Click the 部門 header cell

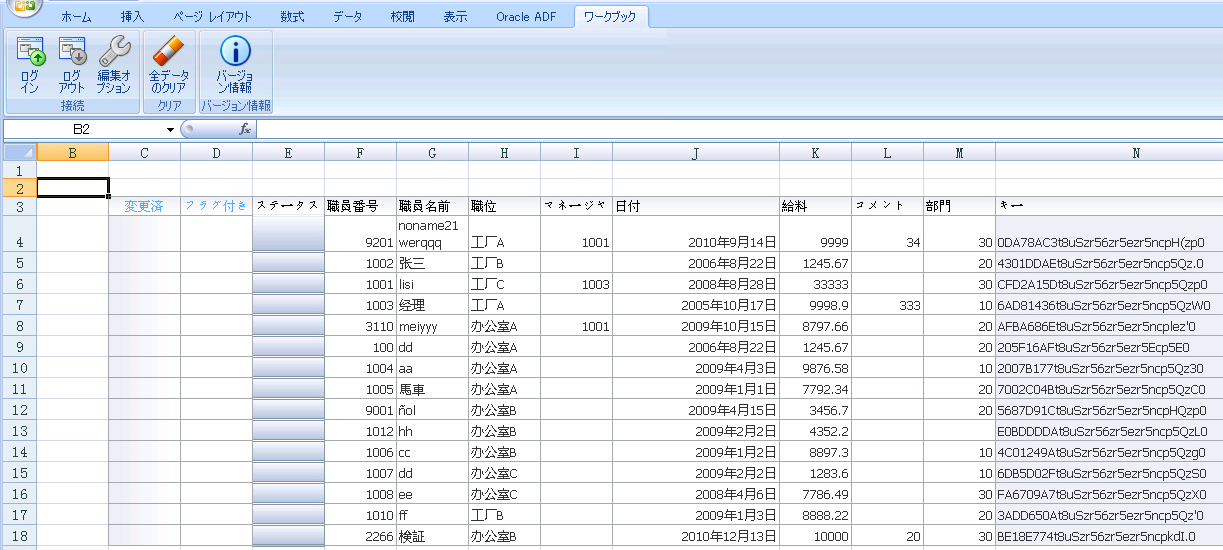[960, 206]
